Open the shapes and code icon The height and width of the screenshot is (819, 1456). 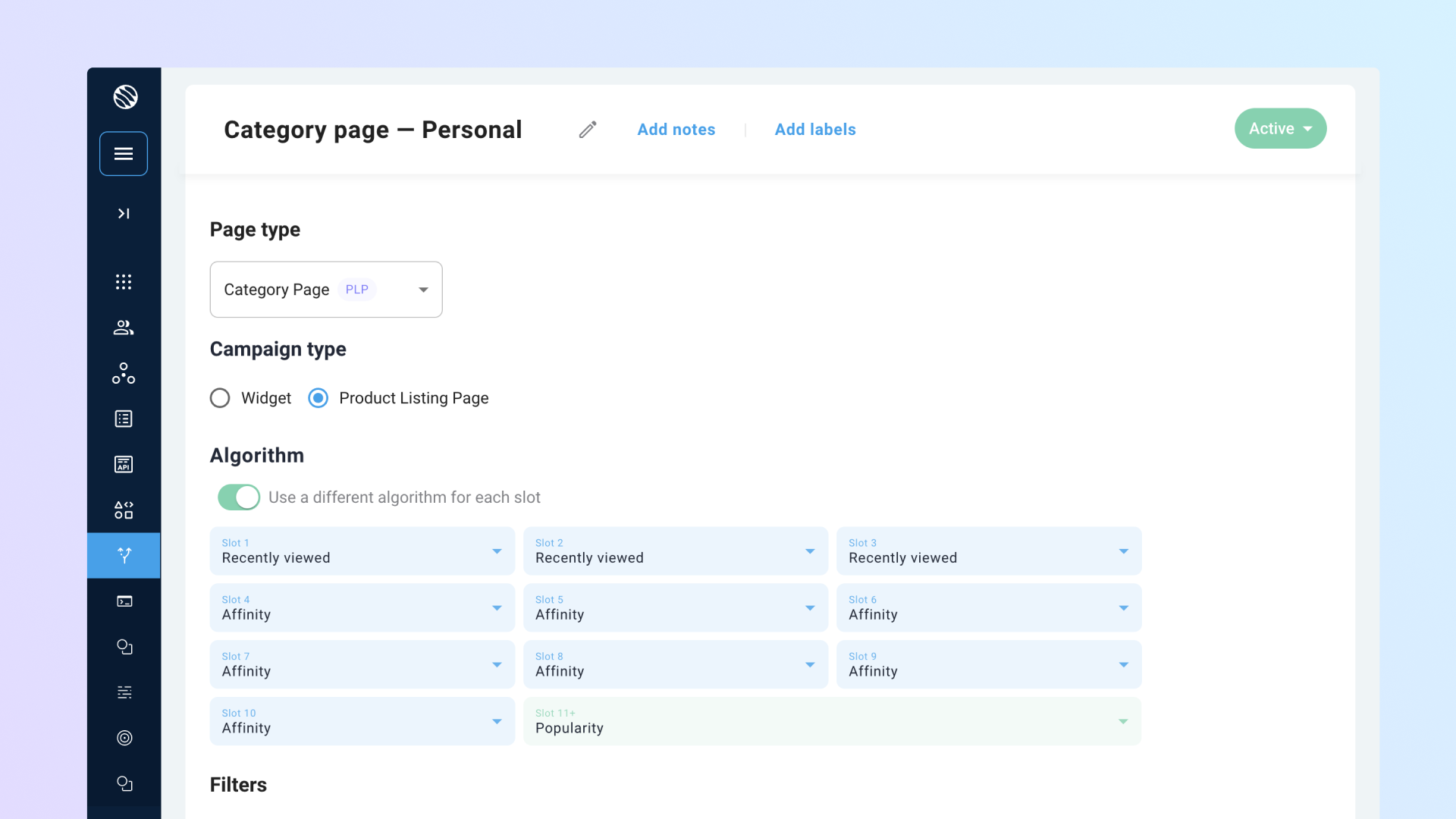pyautogui.click(x=124, y=510)
